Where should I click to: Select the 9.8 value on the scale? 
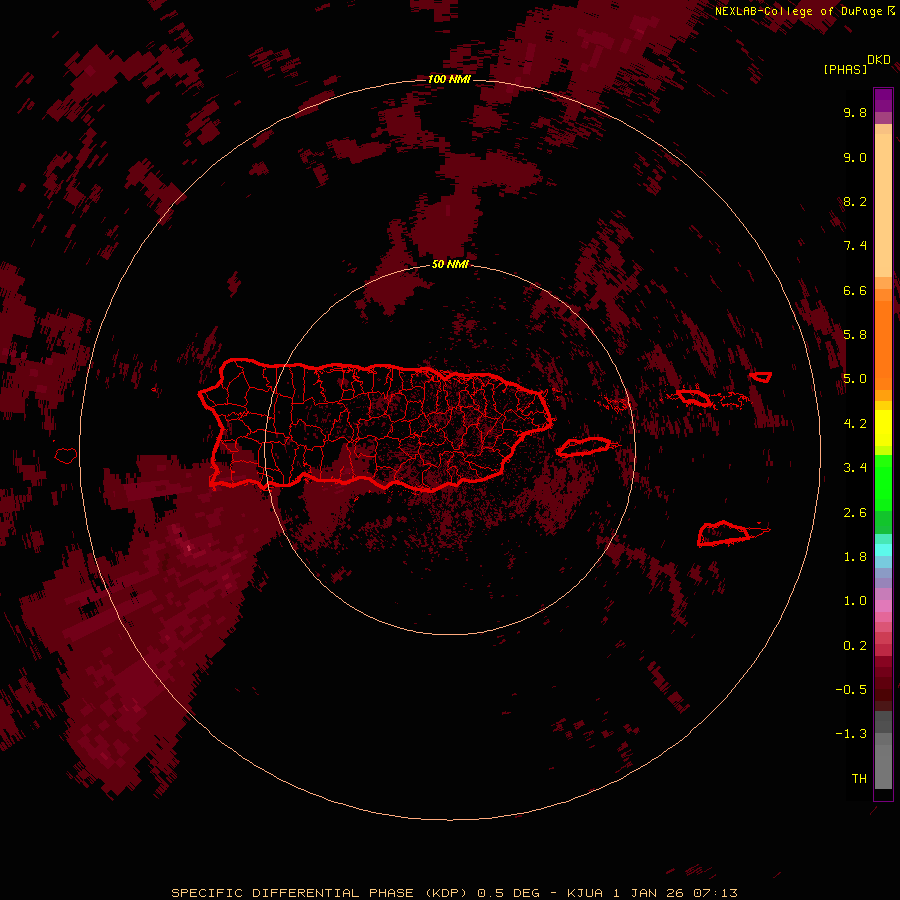855,112
